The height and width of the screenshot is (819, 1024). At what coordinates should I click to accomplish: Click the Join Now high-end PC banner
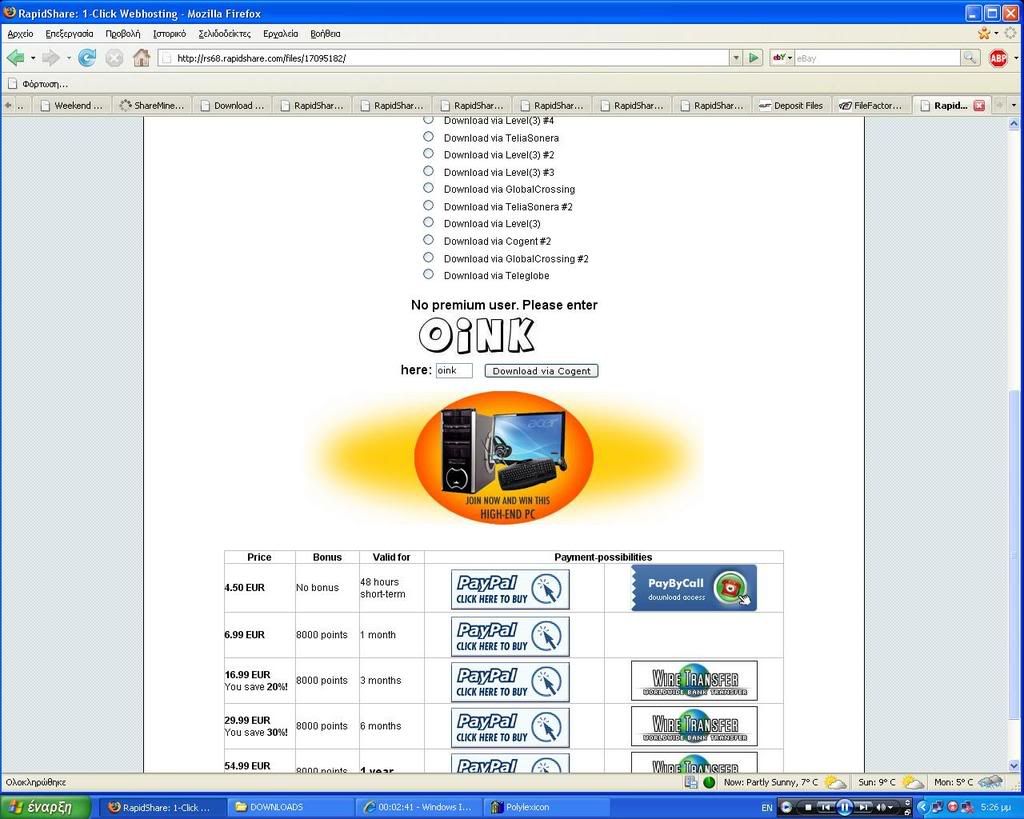pos(504,457)
